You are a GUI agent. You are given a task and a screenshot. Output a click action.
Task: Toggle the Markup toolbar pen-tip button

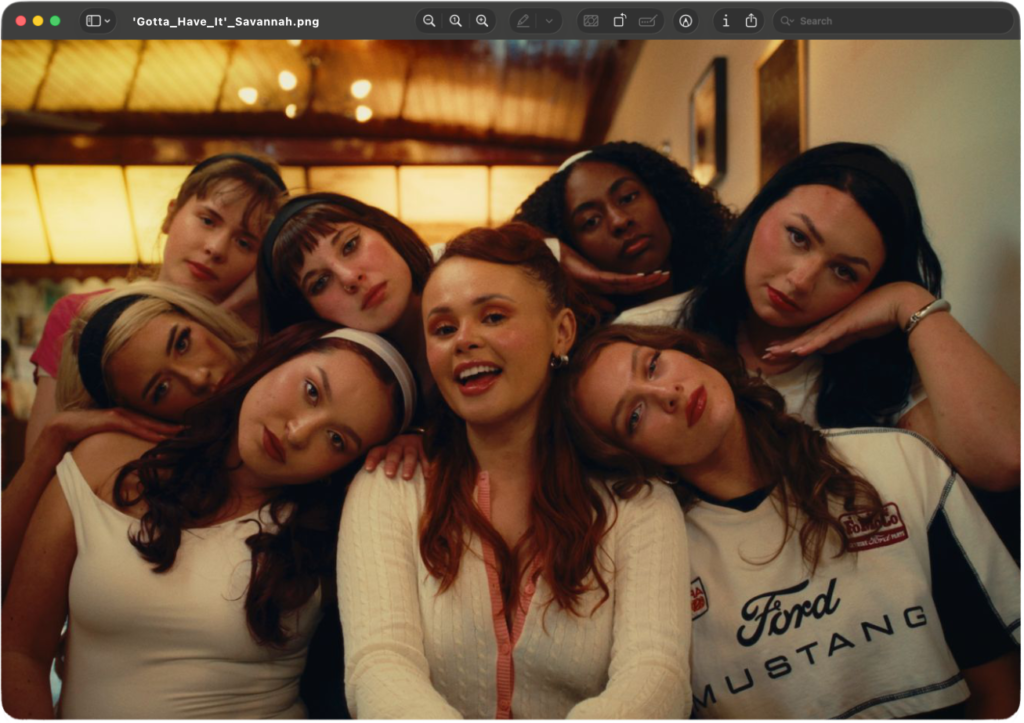click(685, 21)
